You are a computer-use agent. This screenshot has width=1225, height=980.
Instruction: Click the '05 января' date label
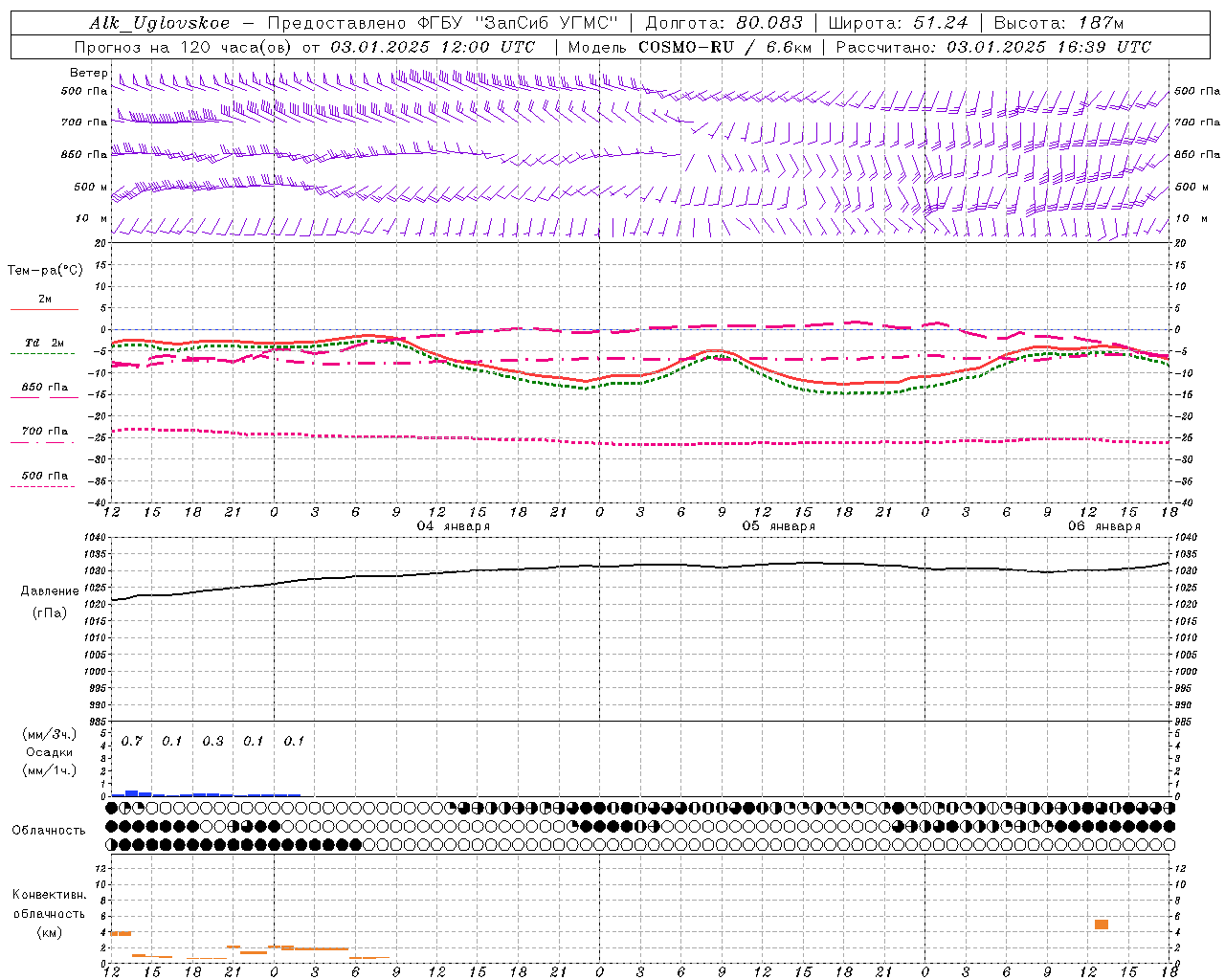point(779,526)
